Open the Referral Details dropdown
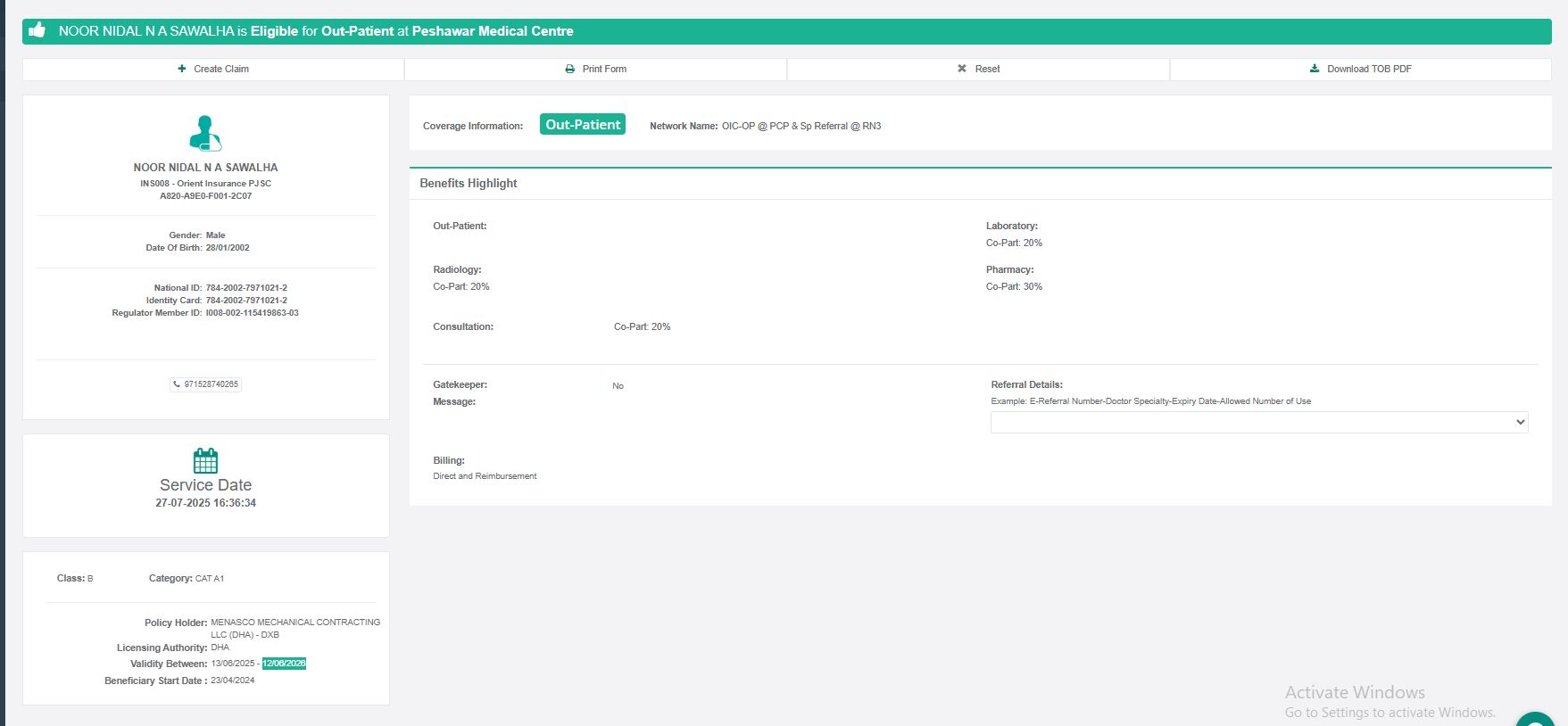 (x=1258, y=422)
